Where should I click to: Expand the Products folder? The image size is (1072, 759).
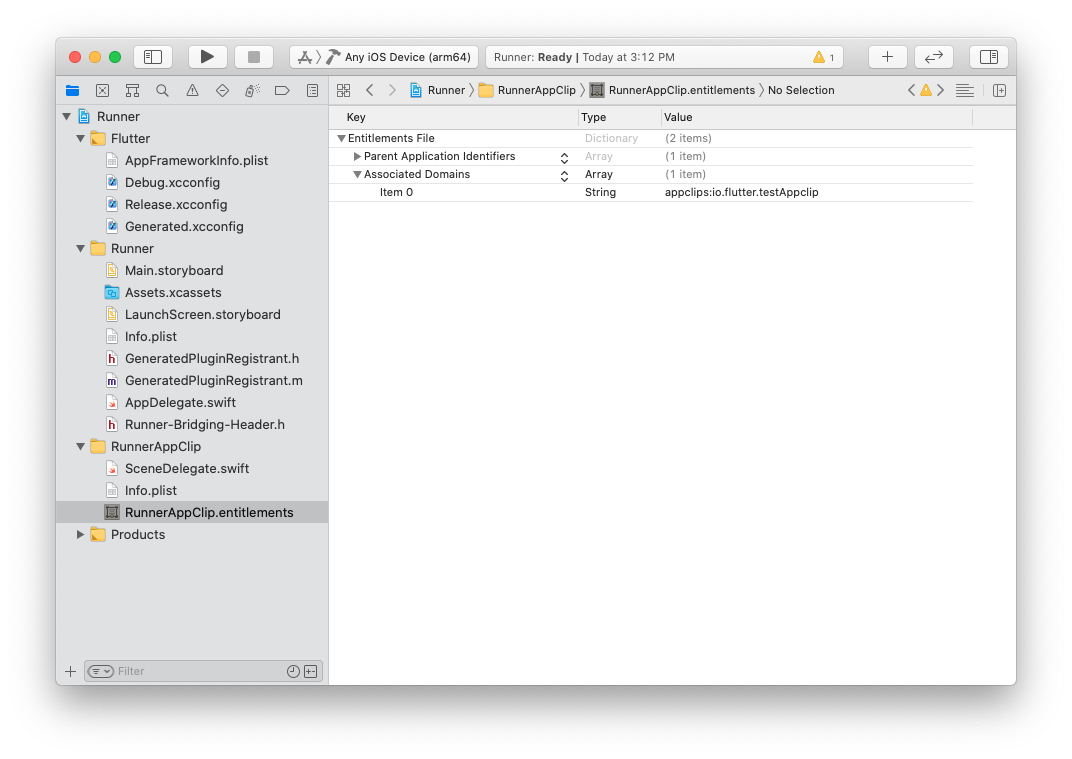coord(81,535)
